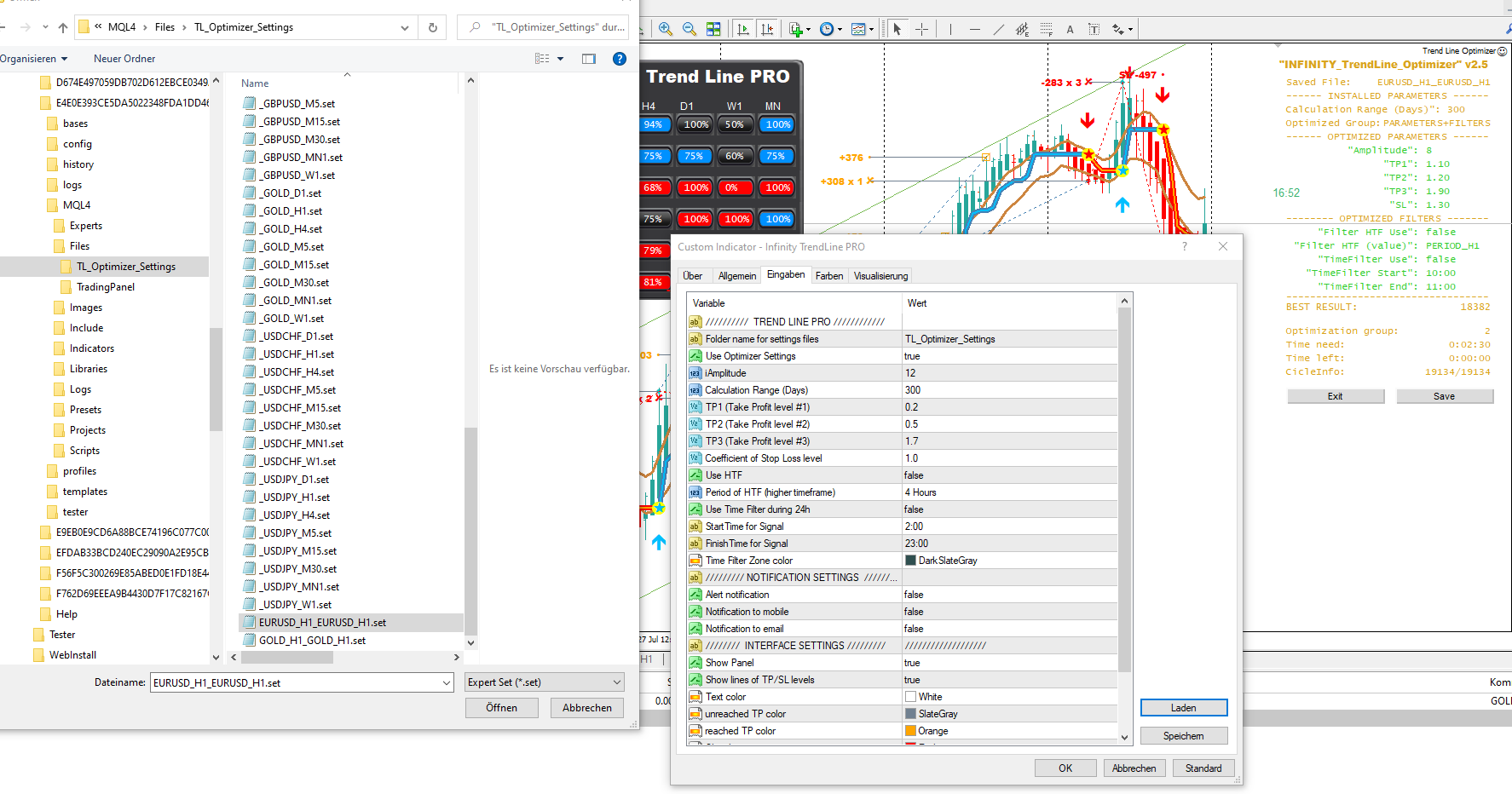
Task: Click the search magnifier in the file dialog
Action: point(475,27)
